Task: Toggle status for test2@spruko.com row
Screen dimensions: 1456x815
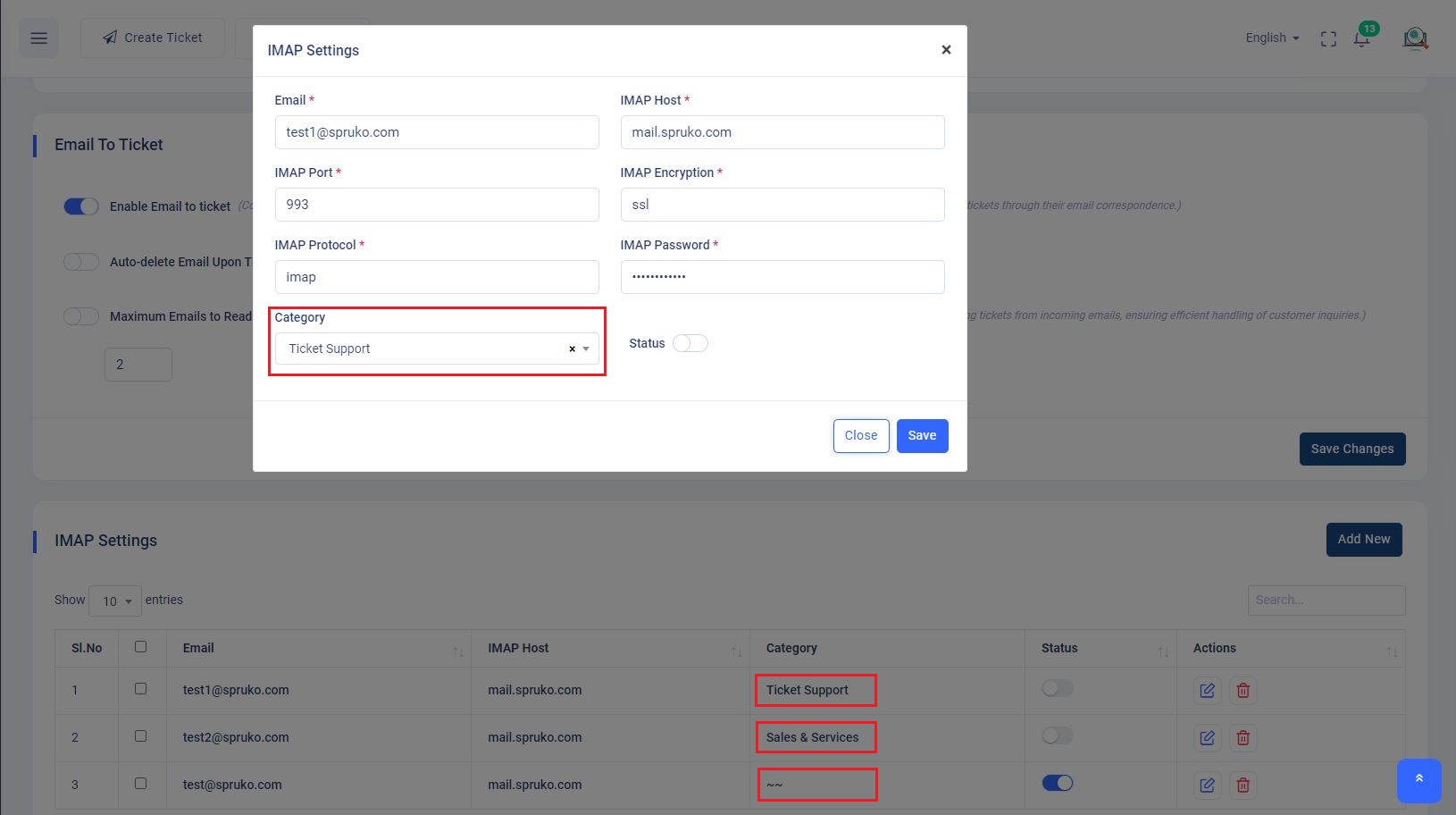Action: 1058,735
